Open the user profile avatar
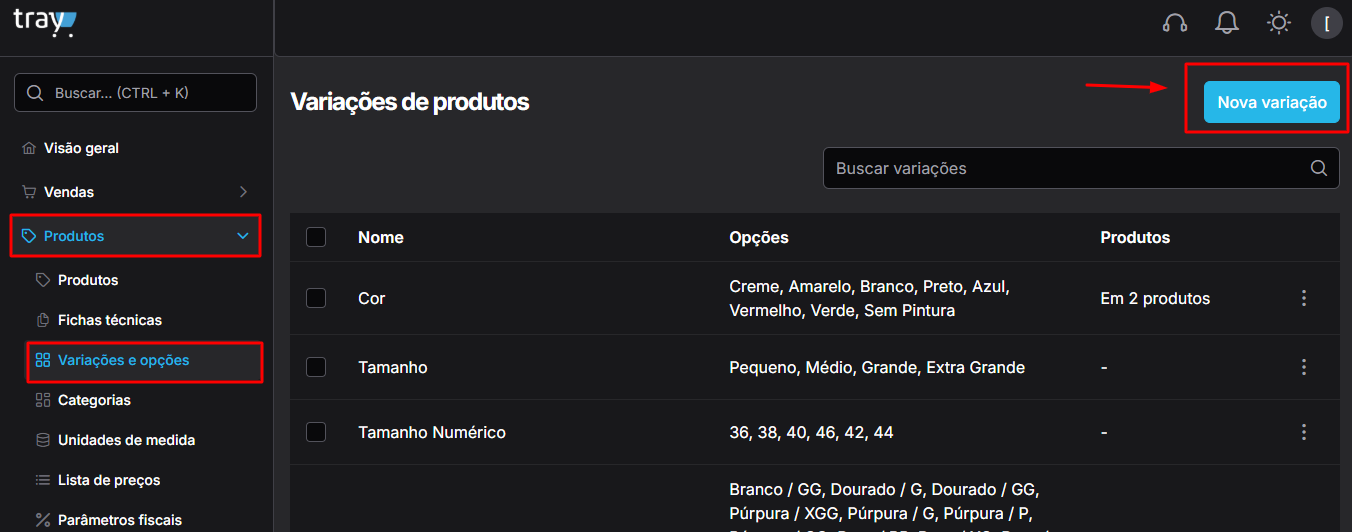Viewport: 1352px width, 532px height. click(1326, 23)
